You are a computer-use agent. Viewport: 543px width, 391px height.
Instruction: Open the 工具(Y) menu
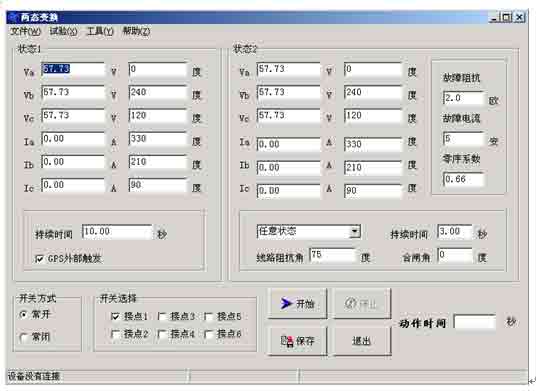100,32
